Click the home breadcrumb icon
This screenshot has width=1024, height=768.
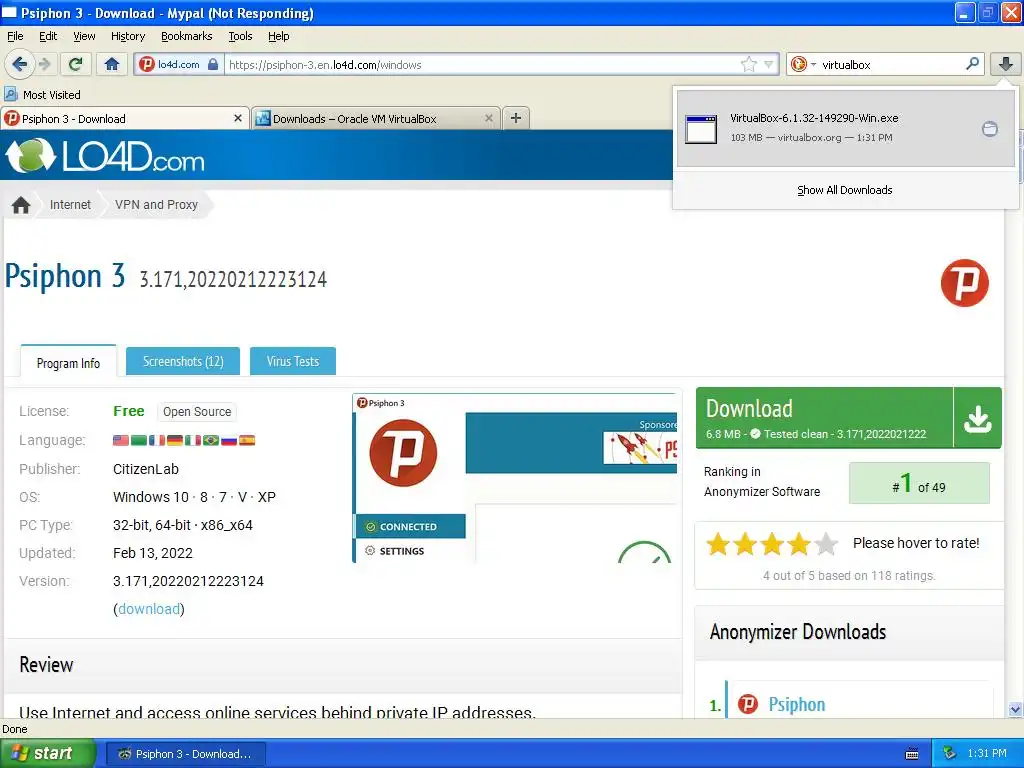[x=21, y=205]
